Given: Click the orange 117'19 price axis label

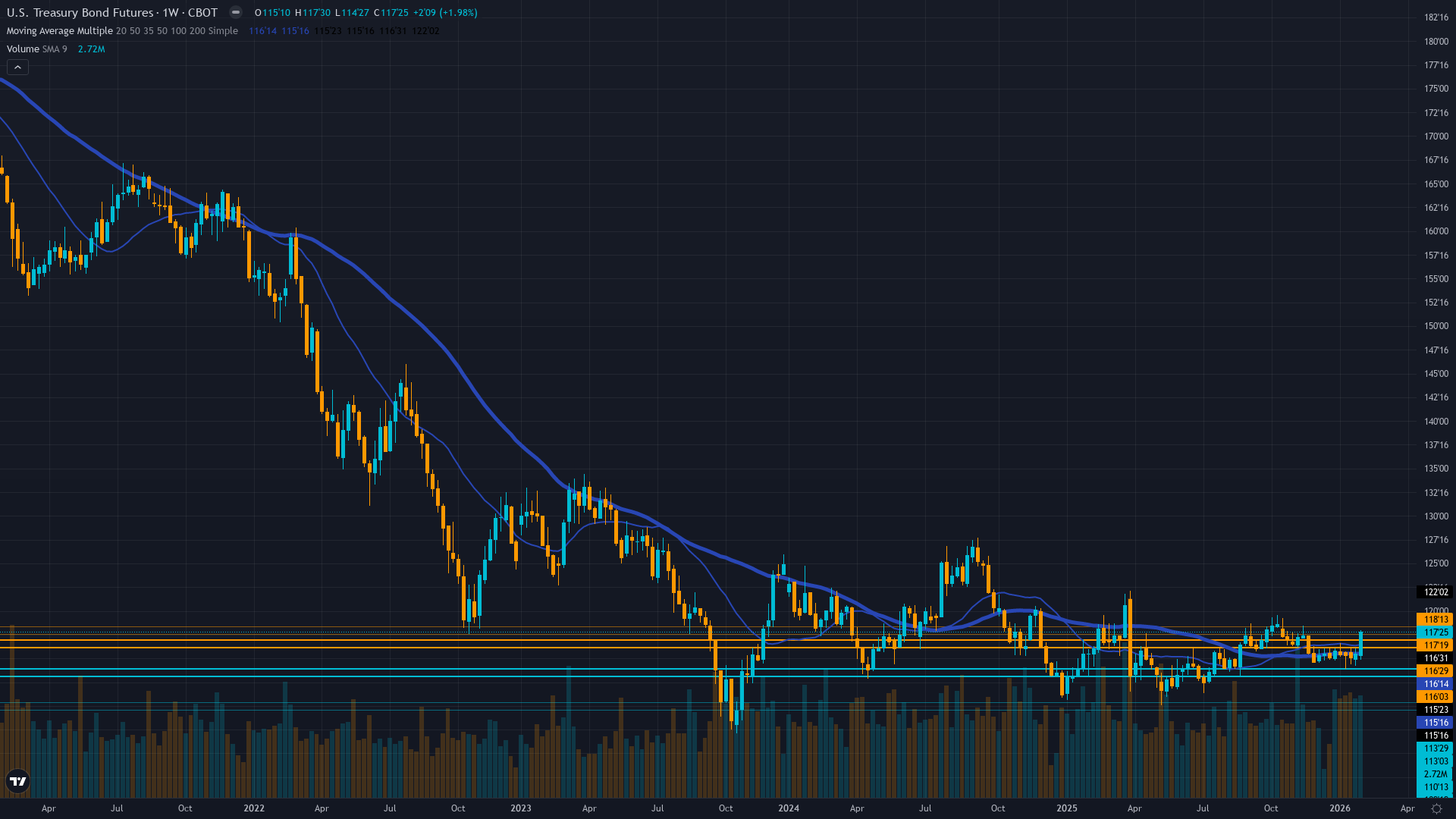Looking at the screenshot, I should (1436, 645).
